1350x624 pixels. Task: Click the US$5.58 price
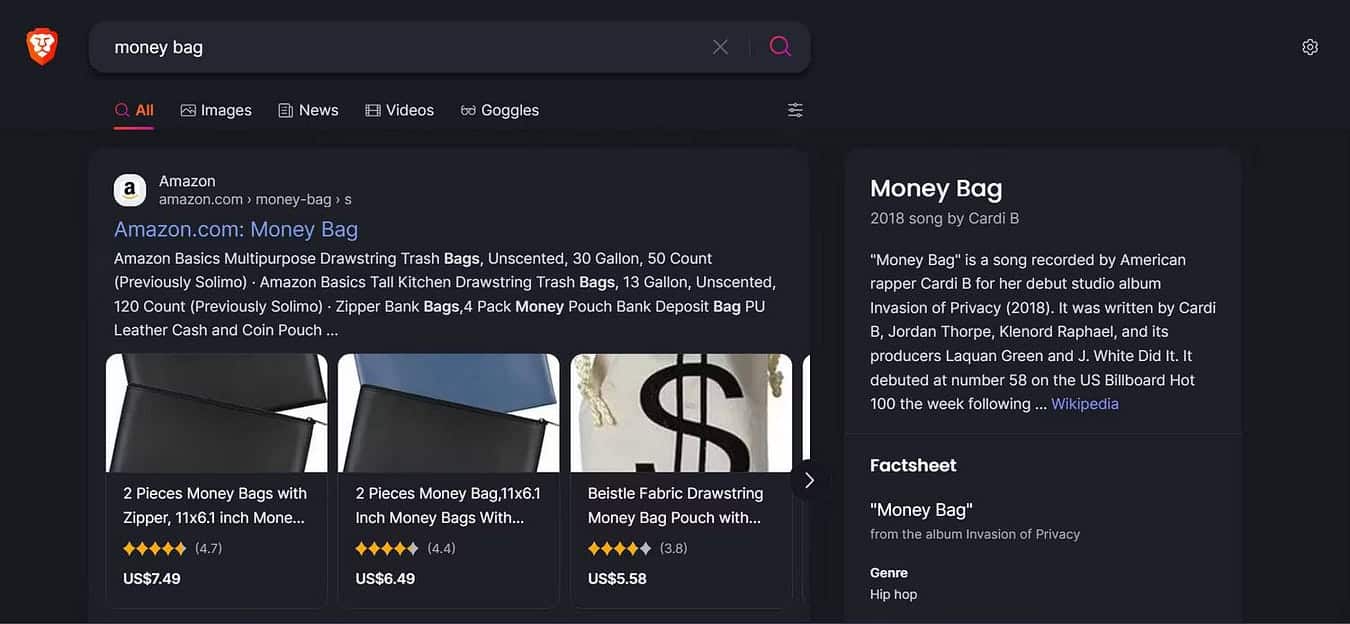(617, 578)
